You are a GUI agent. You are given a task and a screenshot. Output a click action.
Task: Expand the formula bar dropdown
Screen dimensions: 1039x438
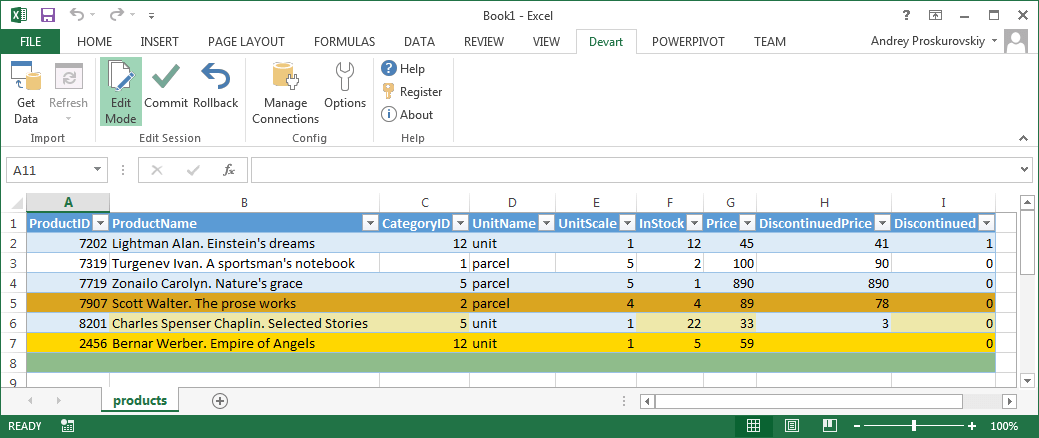point(1025,170)
